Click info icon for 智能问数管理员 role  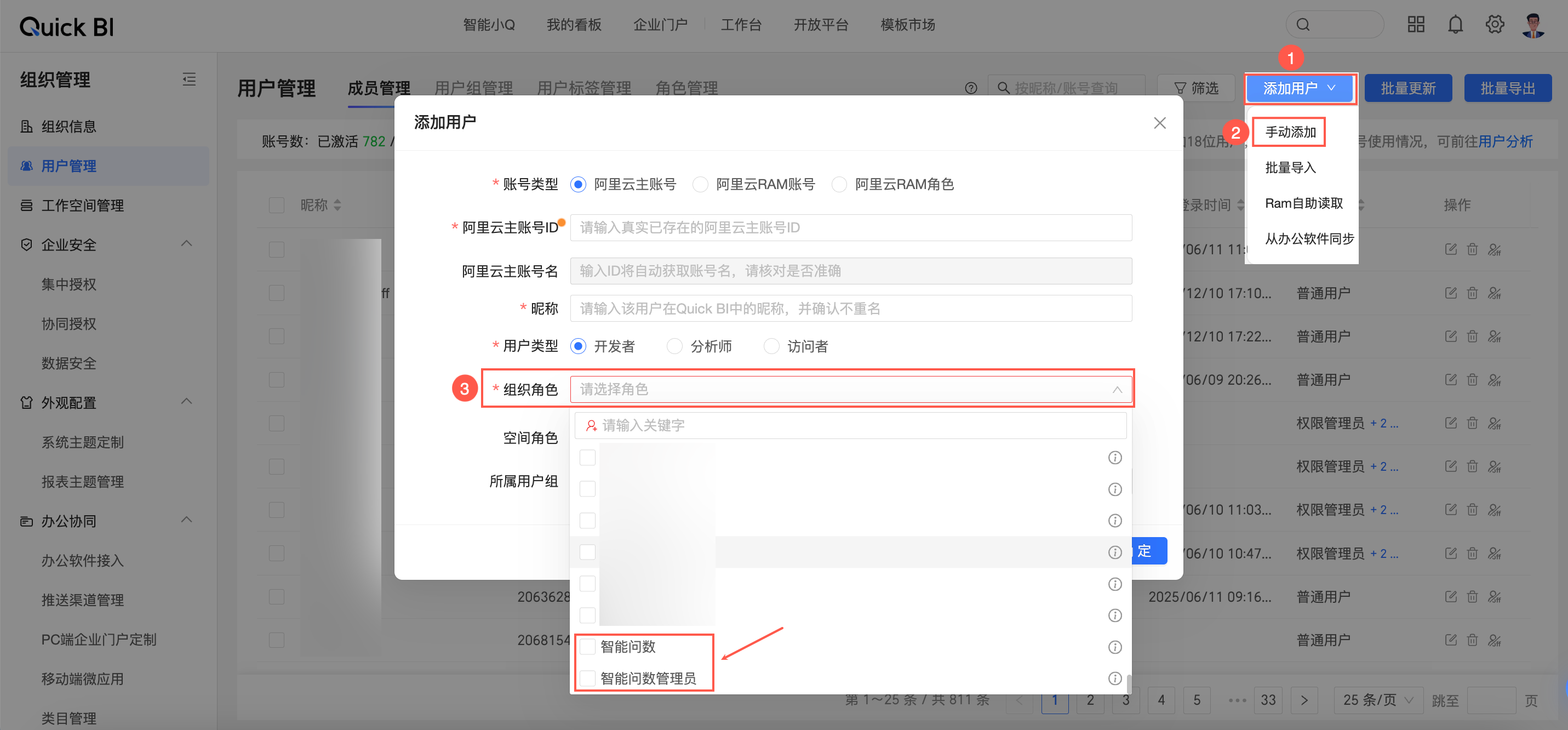[x=1114, y=678]
